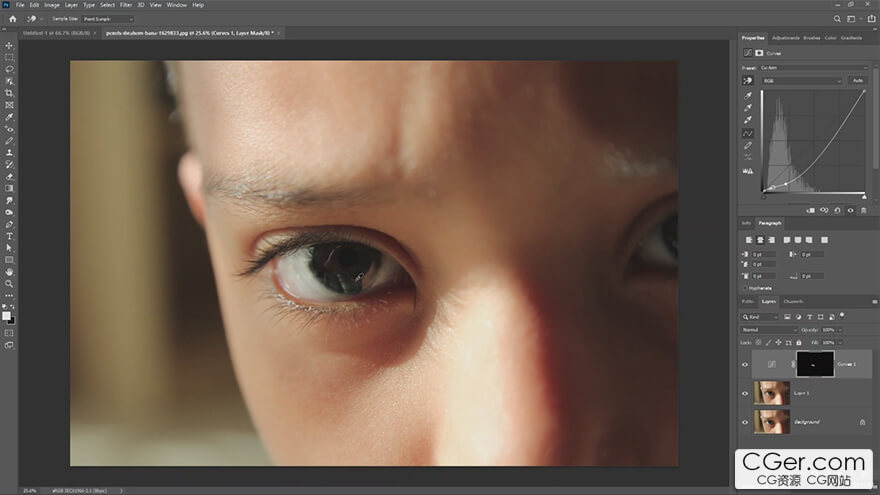The height and width of the screenshot is (495, 880).
Task: Open the Sample Size dropdown
Action: tap(108, 19)
